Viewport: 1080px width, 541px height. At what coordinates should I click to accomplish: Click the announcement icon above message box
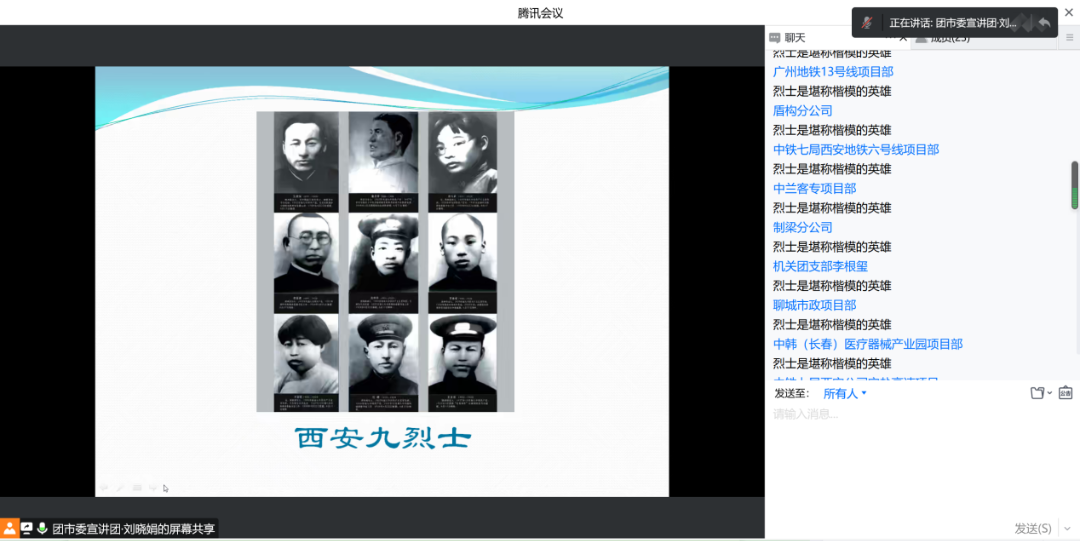pyautogui.click(x=1065, y=393)
